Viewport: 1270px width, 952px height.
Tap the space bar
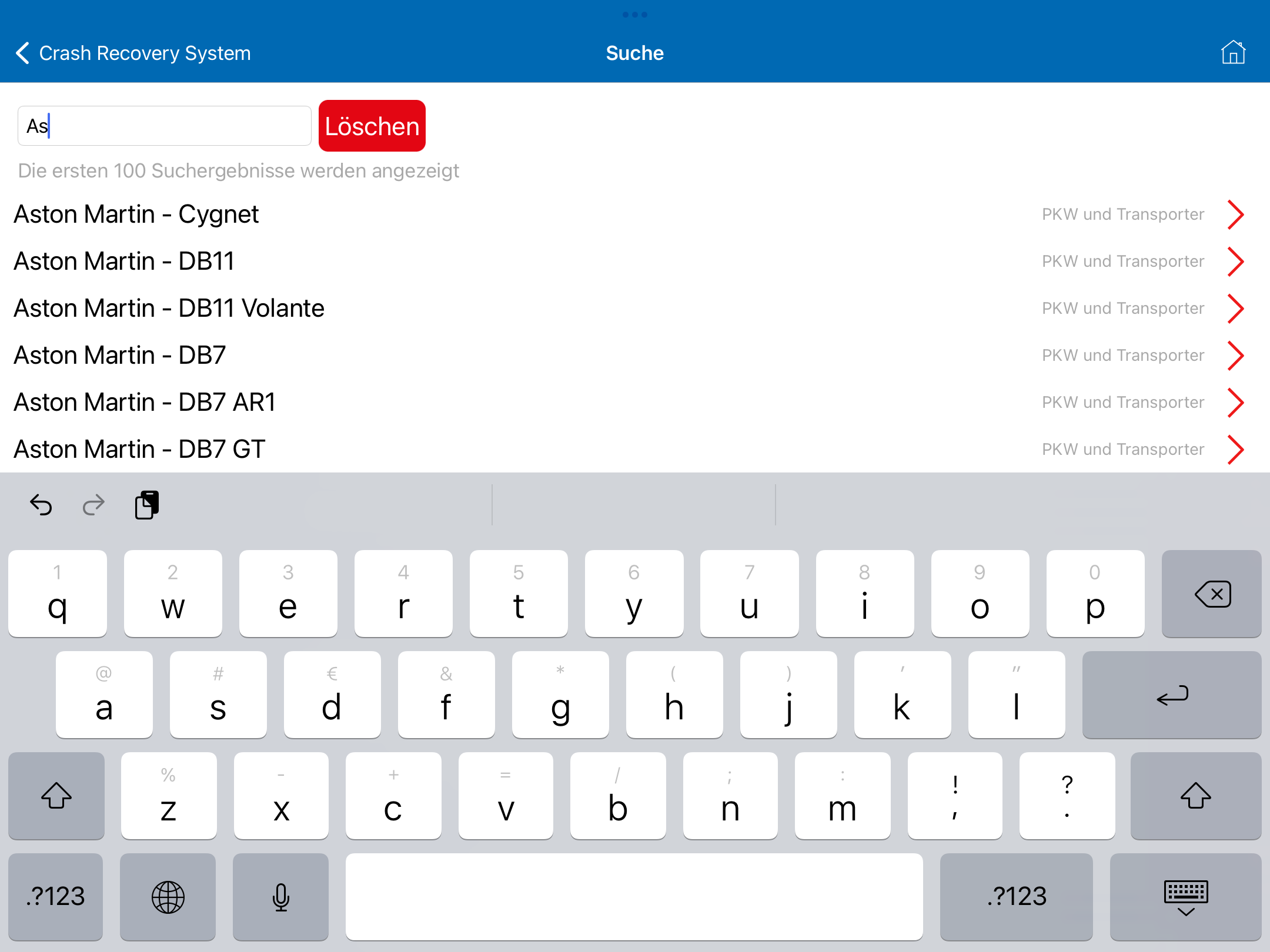pyautogui.click(x=634, y=897)
